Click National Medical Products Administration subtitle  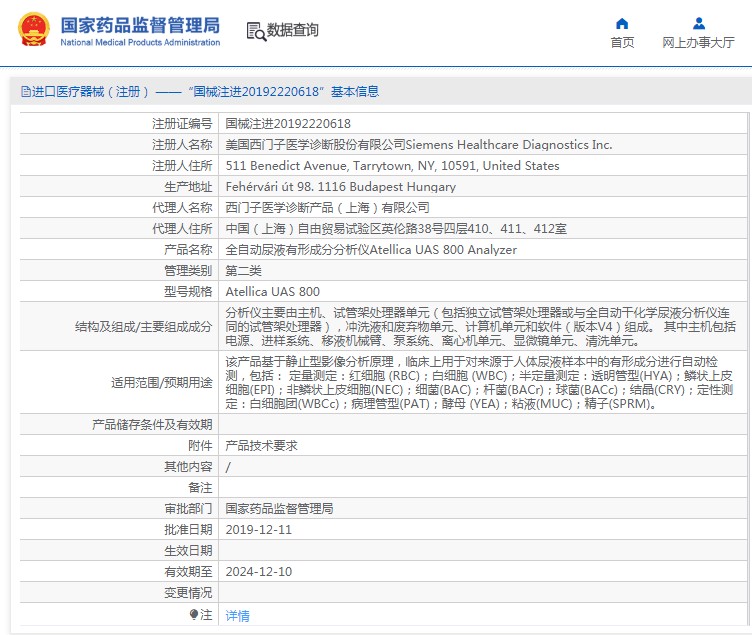click(140, 42)
